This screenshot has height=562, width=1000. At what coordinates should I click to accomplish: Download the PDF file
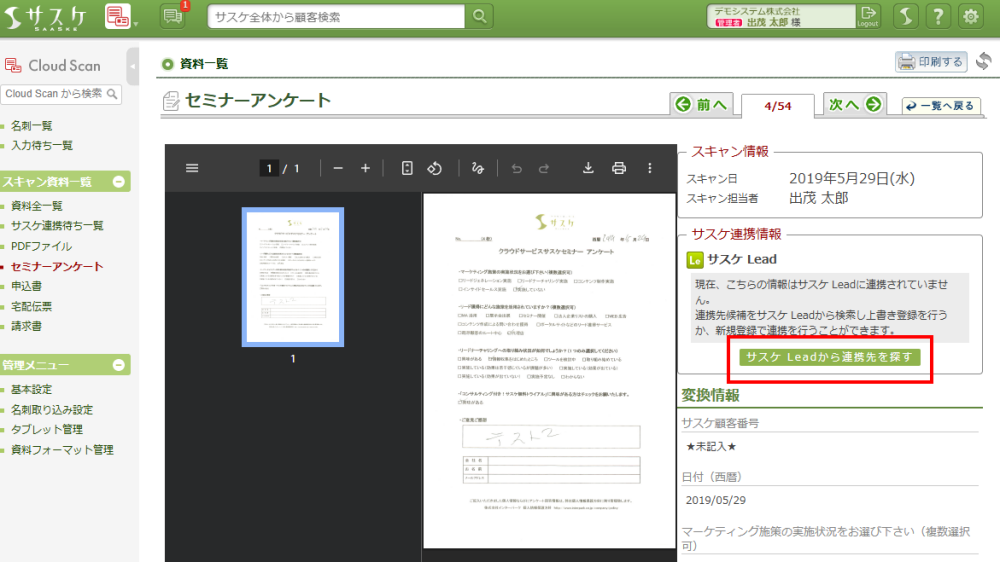click(589, 168)
